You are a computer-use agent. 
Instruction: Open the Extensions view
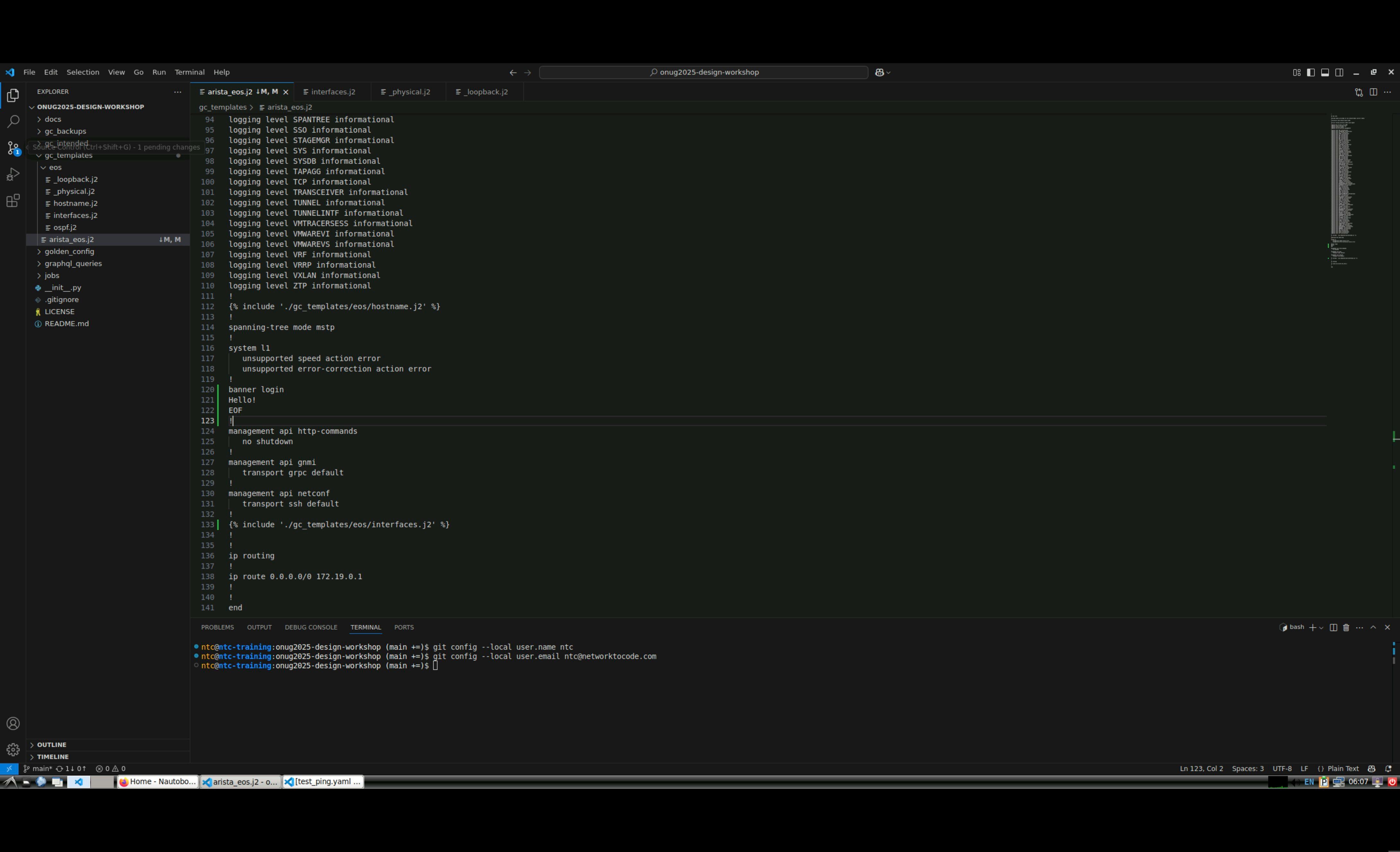click(x=13, y=200)
